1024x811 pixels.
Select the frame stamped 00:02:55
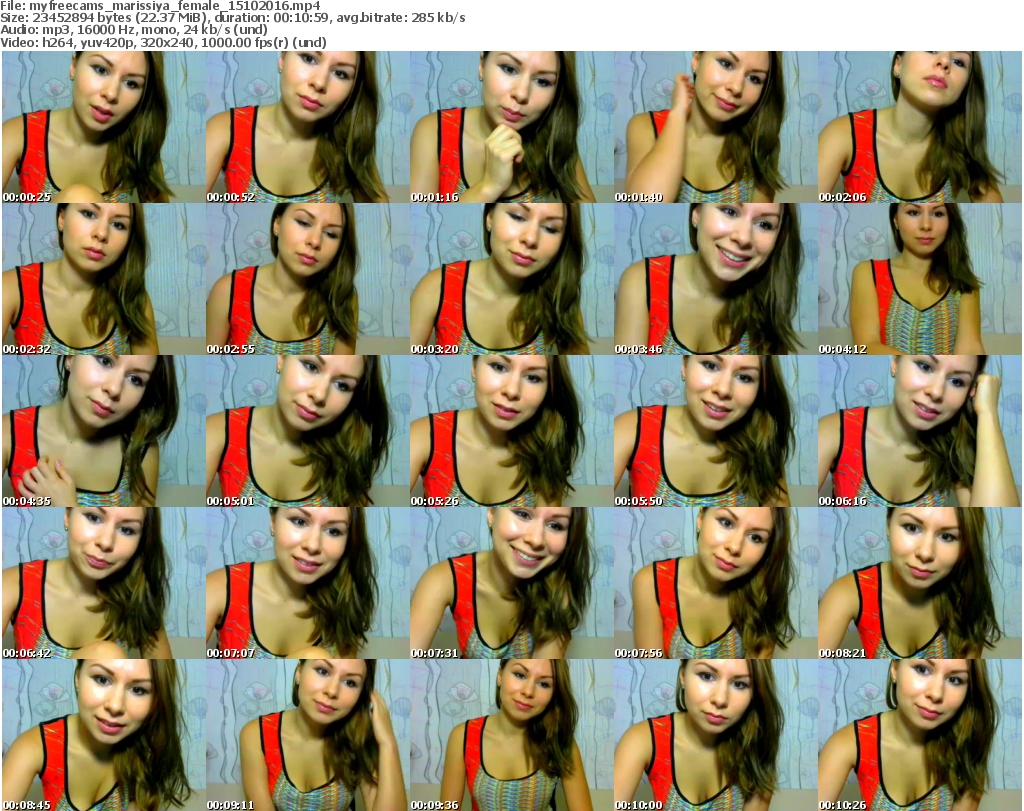pos(308,279)
